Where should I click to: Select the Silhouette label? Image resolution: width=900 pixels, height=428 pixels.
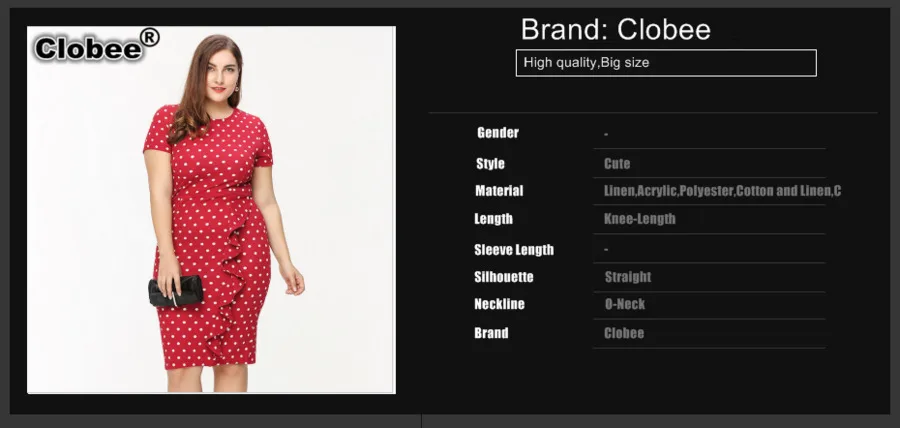click(503, 277)
